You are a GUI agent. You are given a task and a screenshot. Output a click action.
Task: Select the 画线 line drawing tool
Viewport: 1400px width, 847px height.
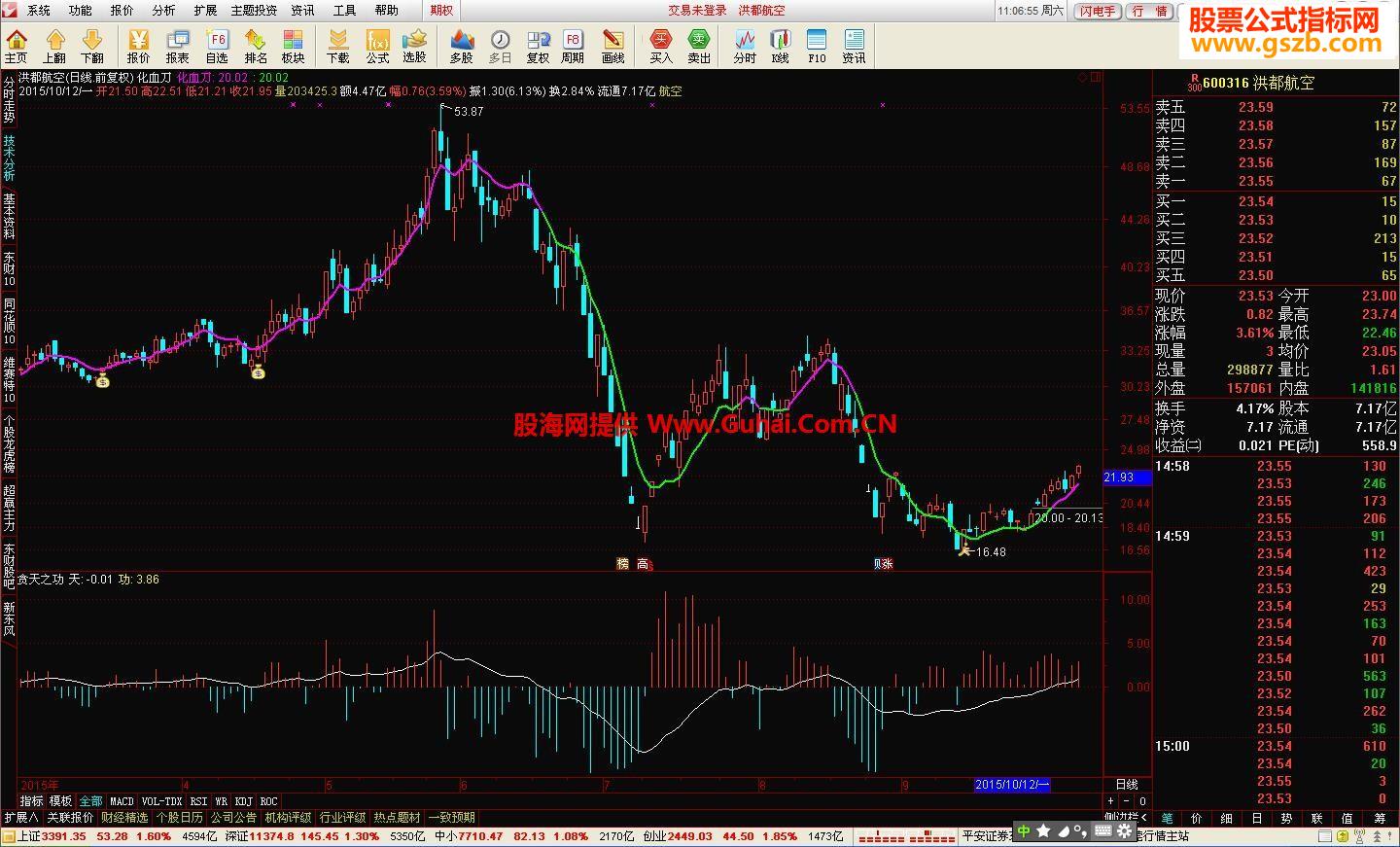tap(613, 45)
